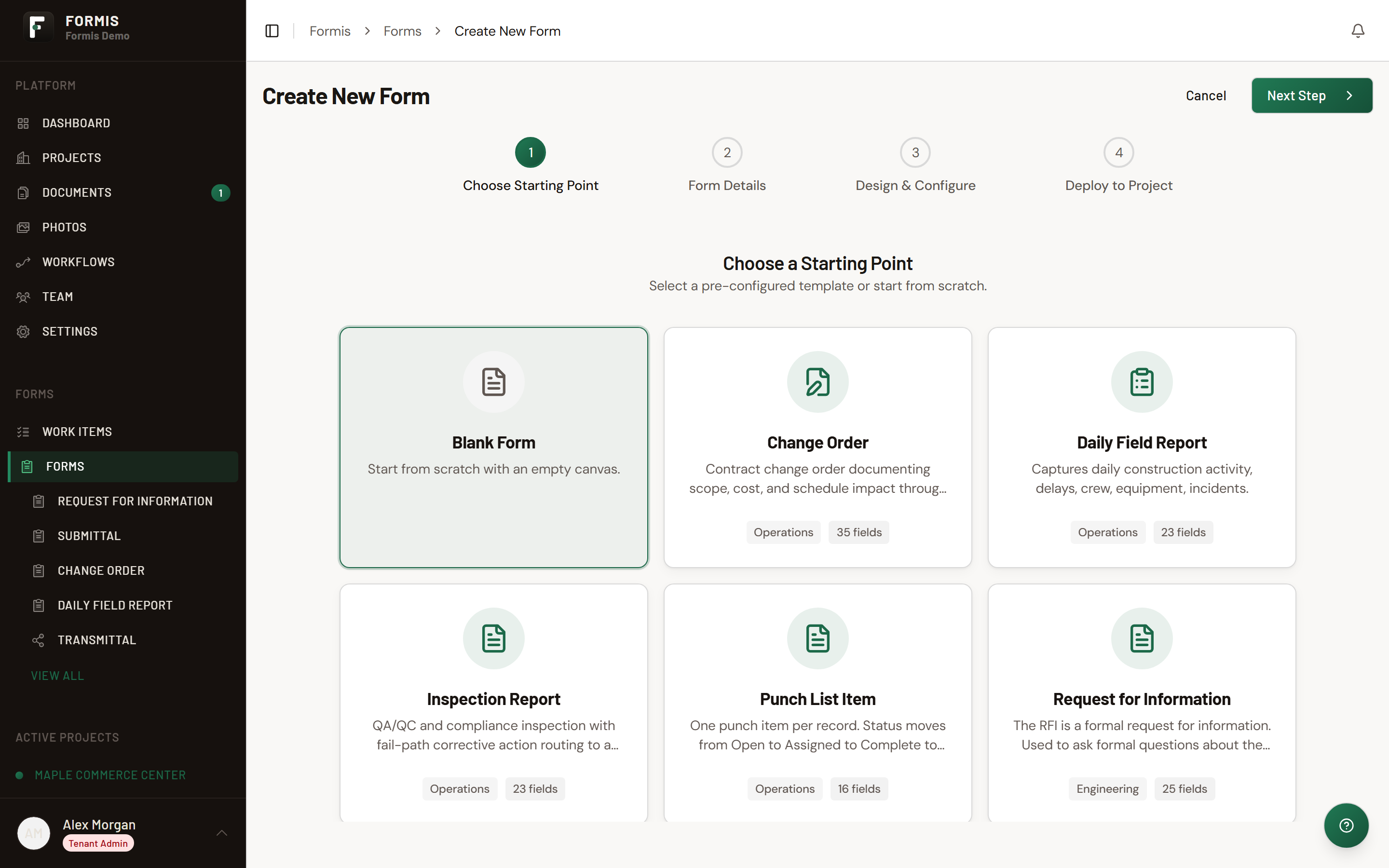The width and height of the screenshot is (1389, 868).
Task: Open Work Items in the sidebar
Action: pos(123,432)
